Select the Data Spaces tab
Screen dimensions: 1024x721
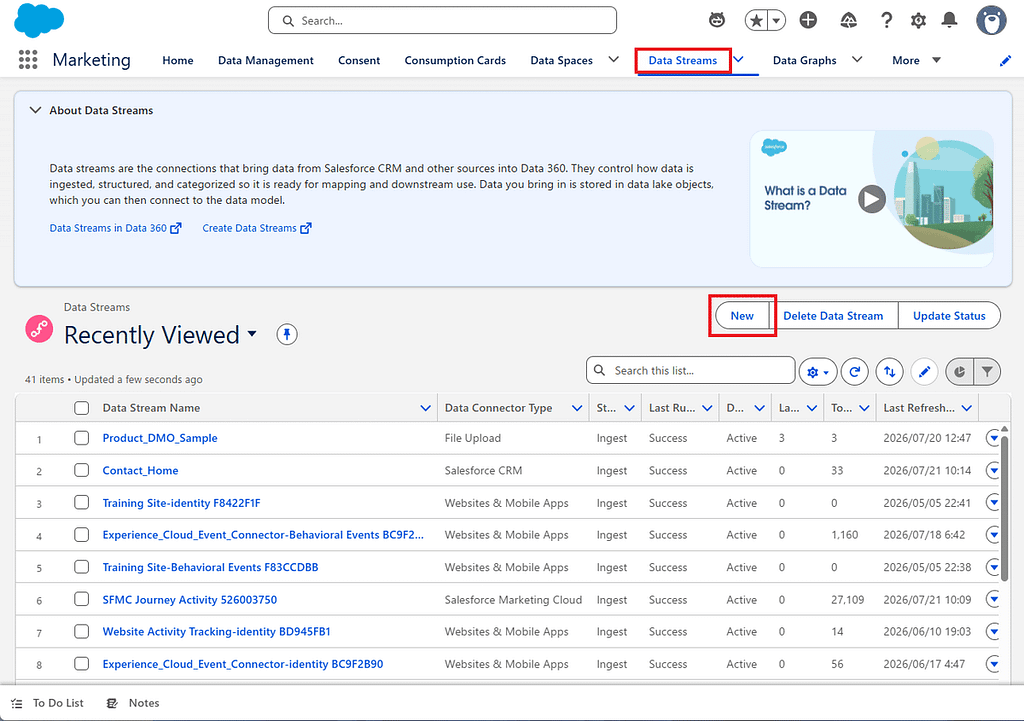(562, 60)
